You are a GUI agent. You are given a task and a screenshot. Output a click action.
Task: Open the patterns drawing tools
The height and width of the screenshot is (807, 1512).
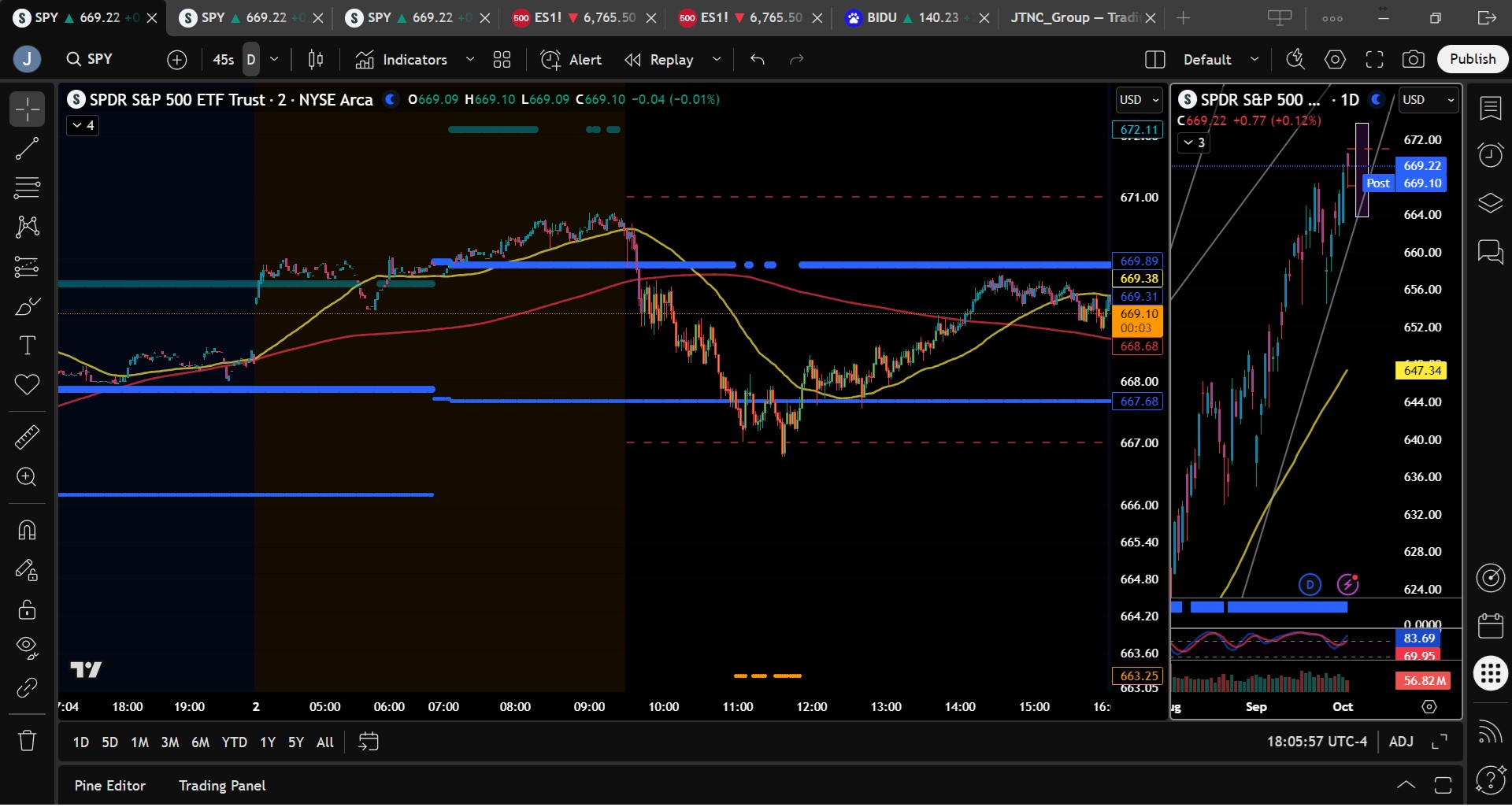tap(27, 227)
